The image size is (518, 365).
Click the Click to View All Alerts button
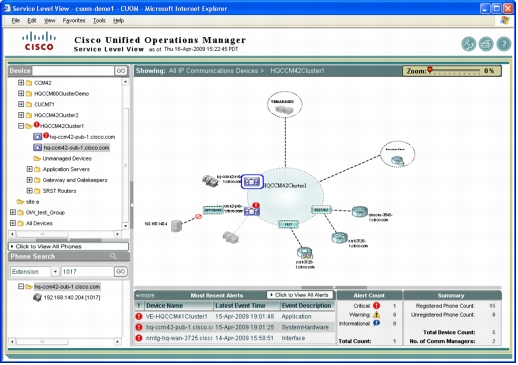tap(300, 295)
